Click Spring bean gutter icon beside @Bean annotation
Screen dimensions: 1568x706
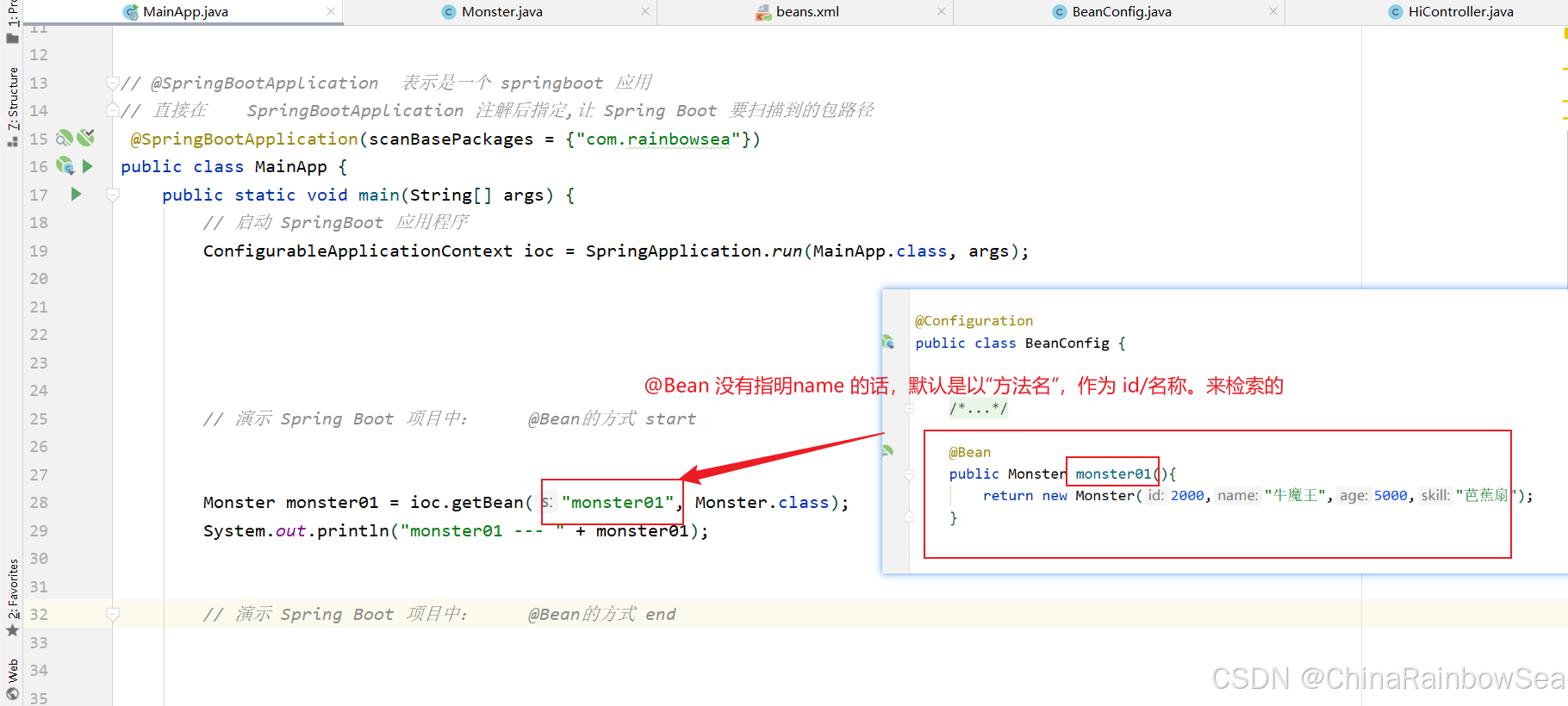click(888, 450)
